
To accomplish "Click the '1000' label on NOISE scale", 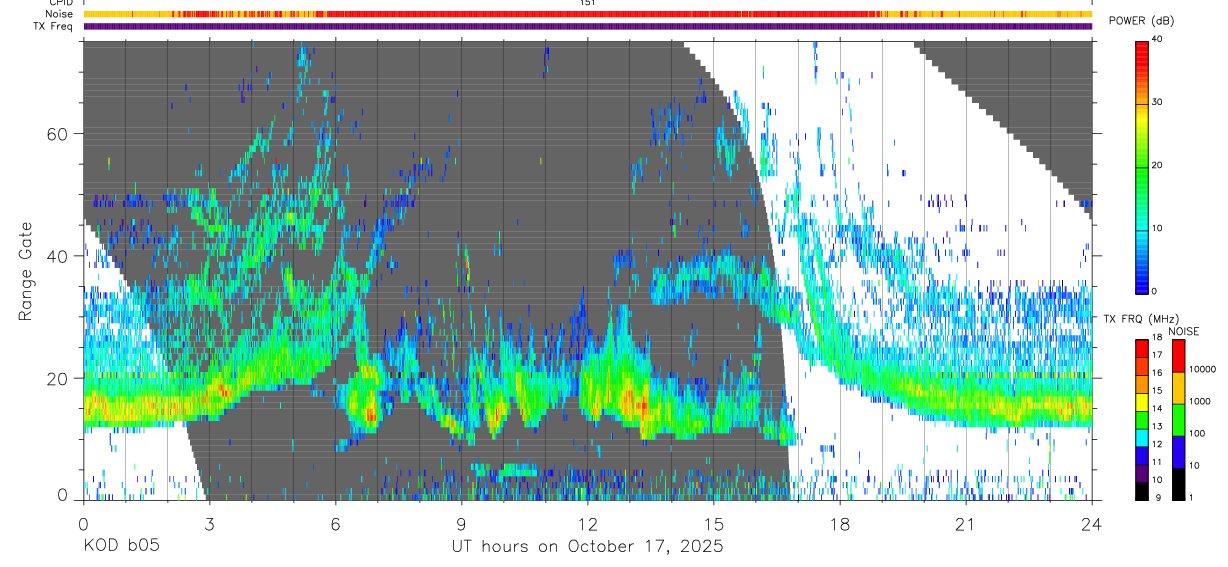I will click(1199, 401).
